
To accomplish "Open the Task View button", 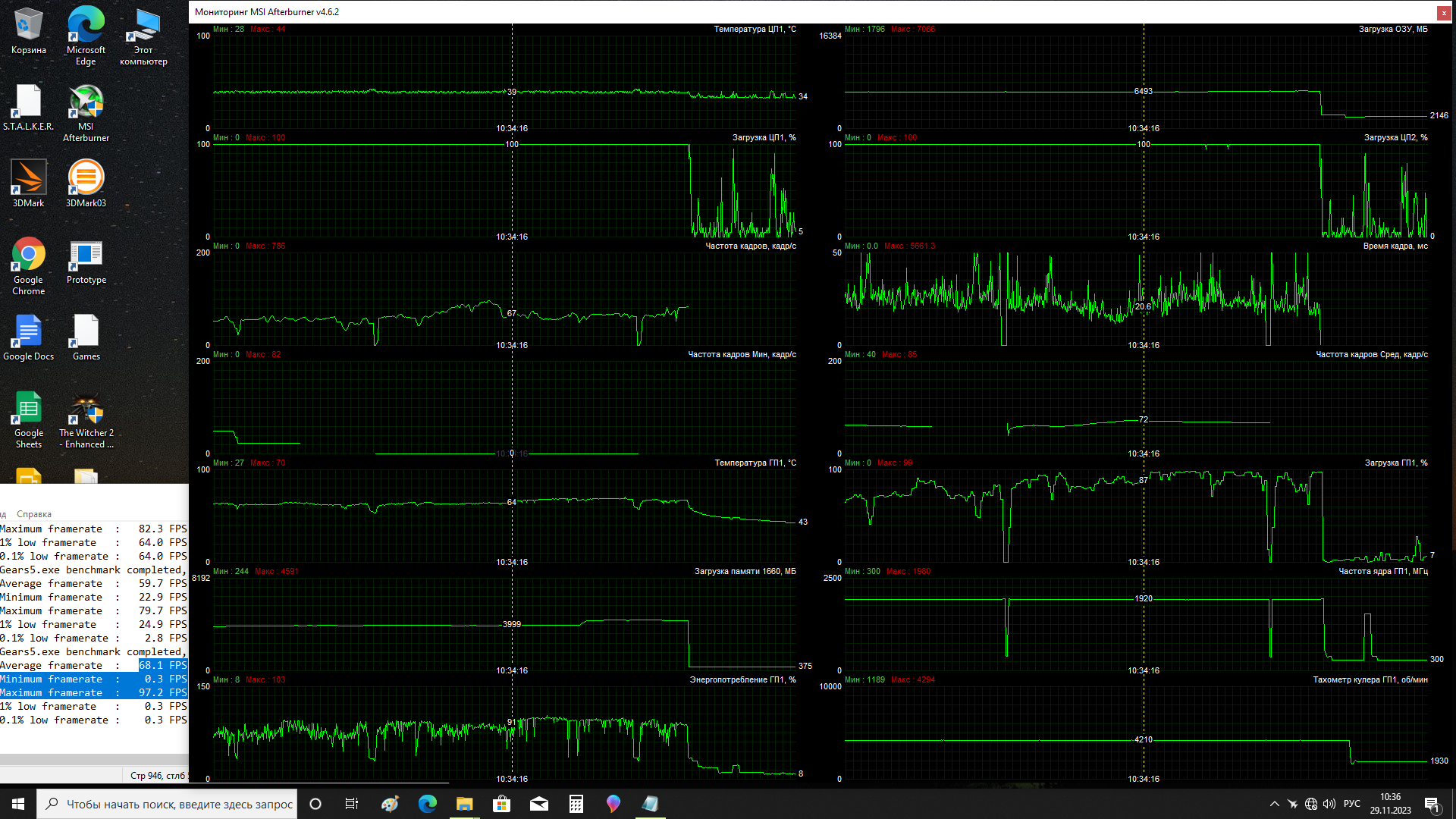I will (352, 804).
